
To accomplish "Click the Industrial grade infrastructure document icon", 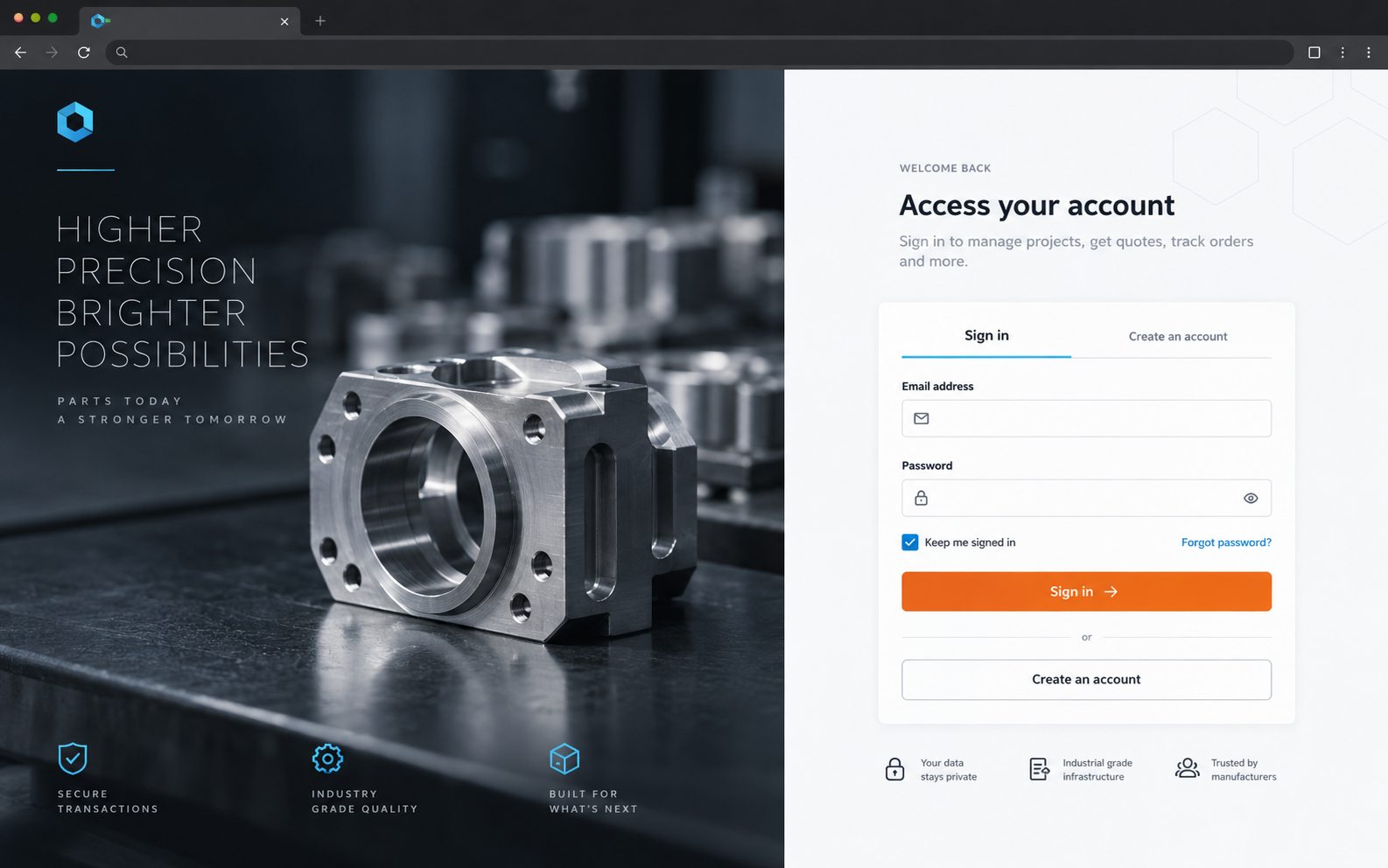I will pos(1039,769).
